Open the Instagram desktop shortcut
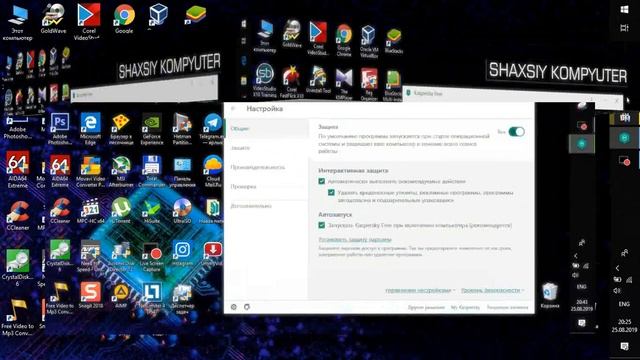The width and height of the screenshot is (640, 360). [x=182, y=253]
